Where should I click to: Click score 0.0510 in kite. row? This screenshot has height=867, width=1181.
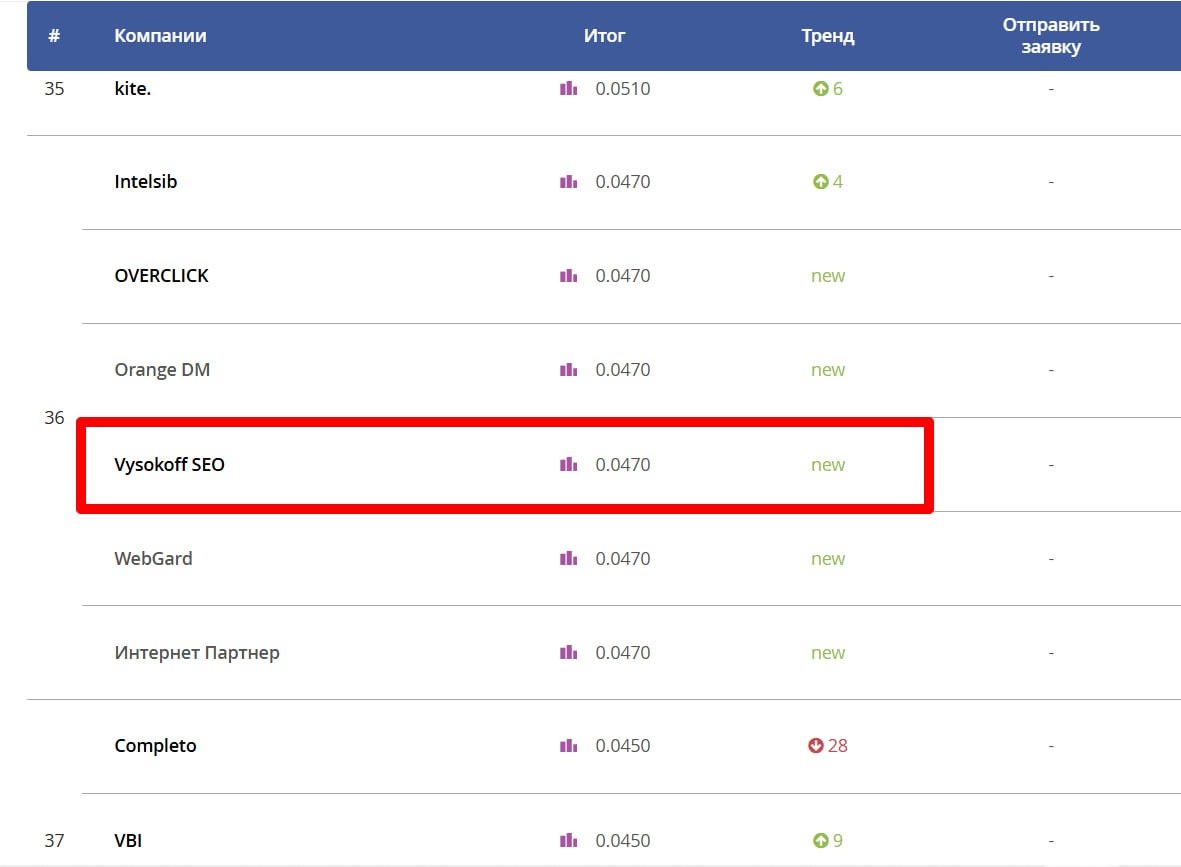623,89
